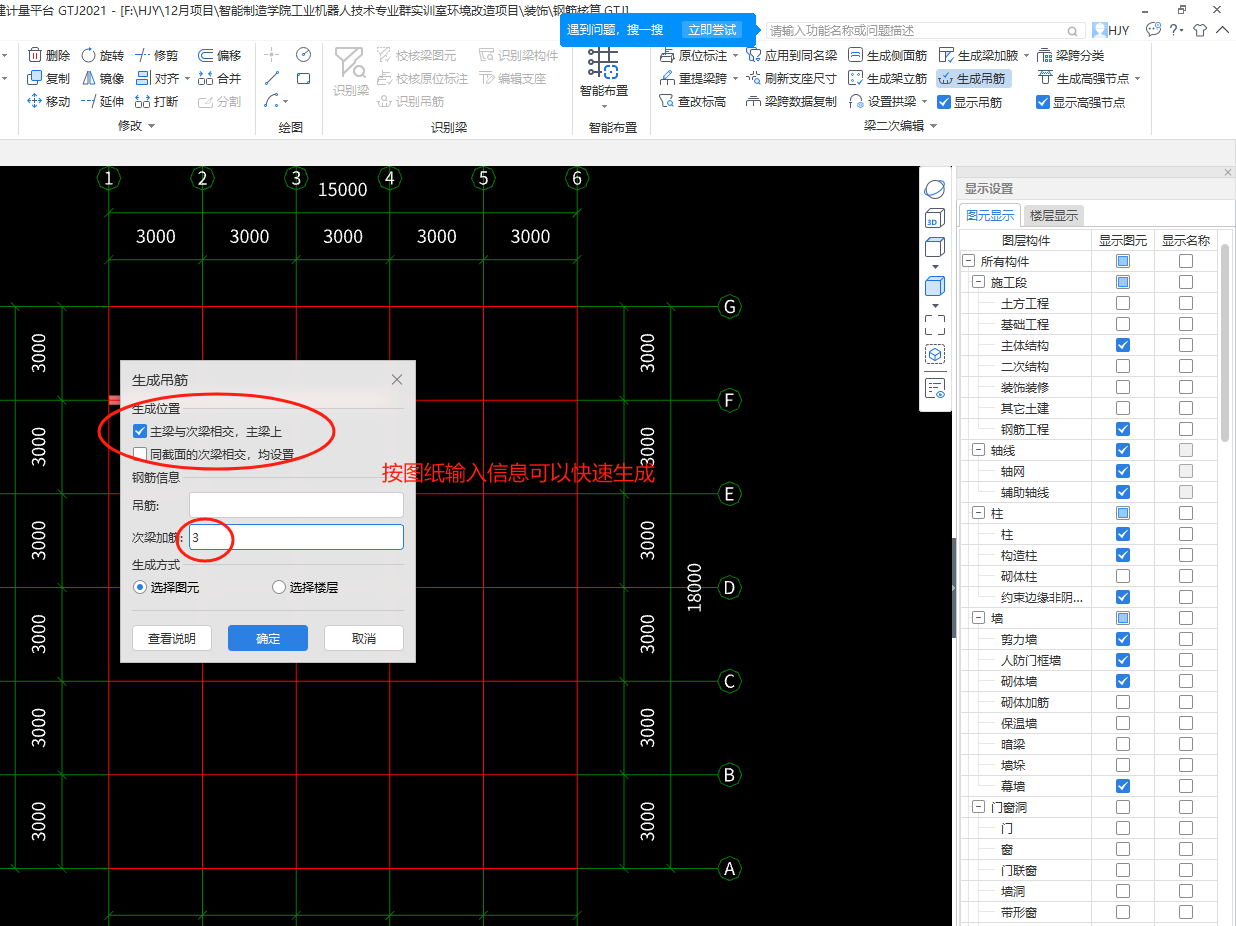1236x926 pixels.
Task: Click 生成侧面筋
Action: 887,55
